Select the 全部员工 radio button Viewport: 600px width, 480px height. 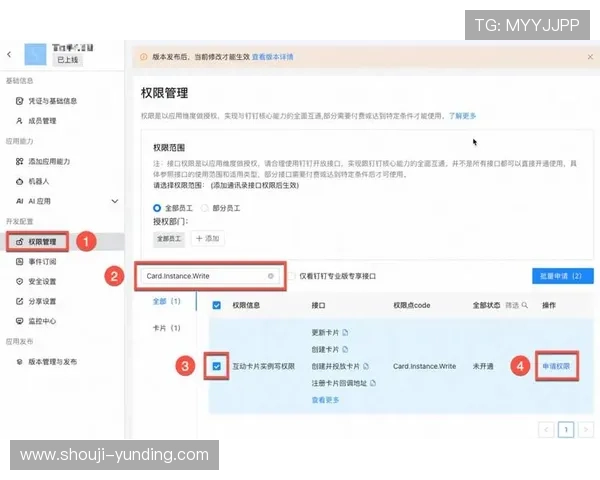click(157, 208)
